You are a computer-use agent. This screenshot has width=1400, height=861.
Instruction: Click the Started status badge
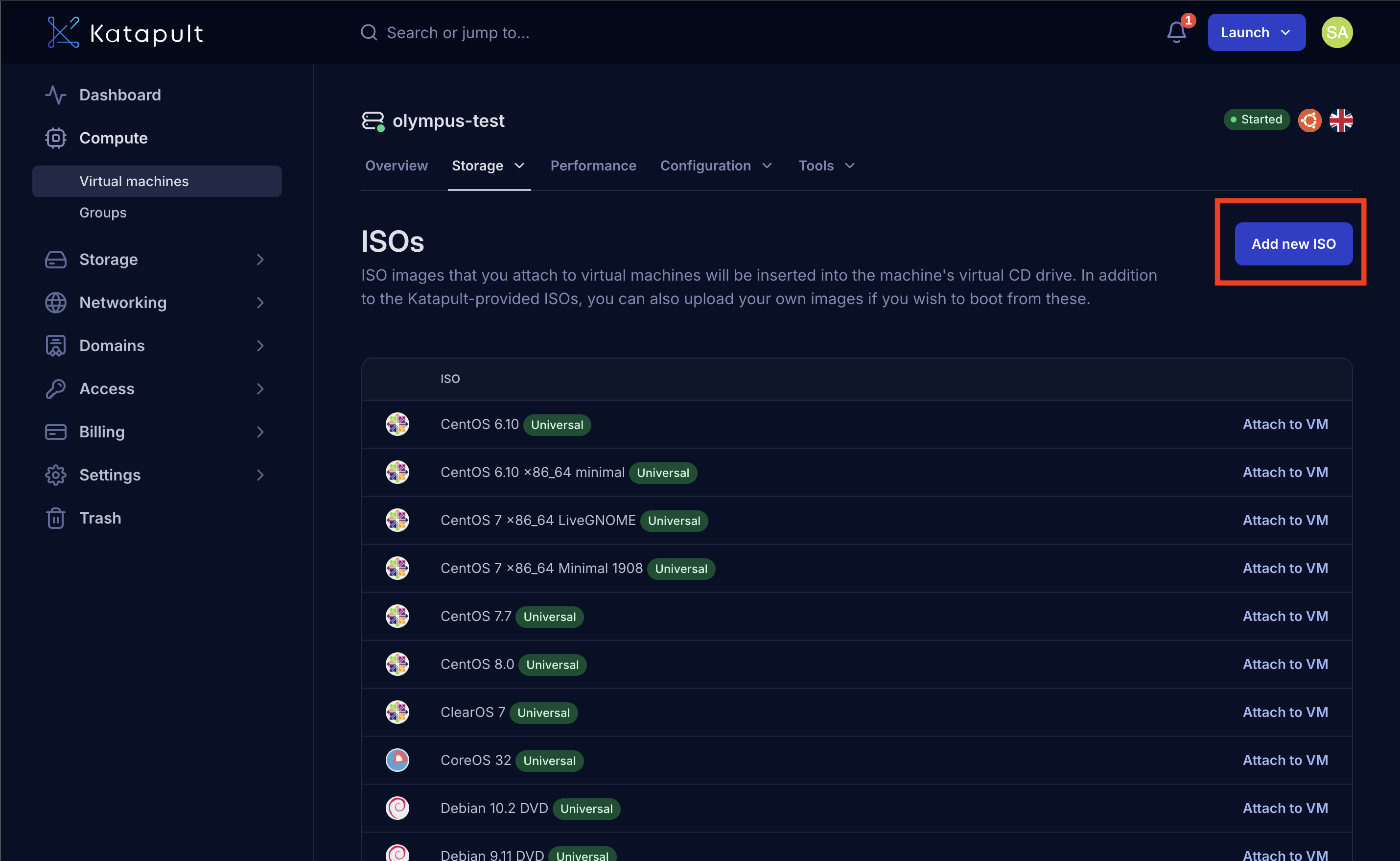[x=1256, y=120]
